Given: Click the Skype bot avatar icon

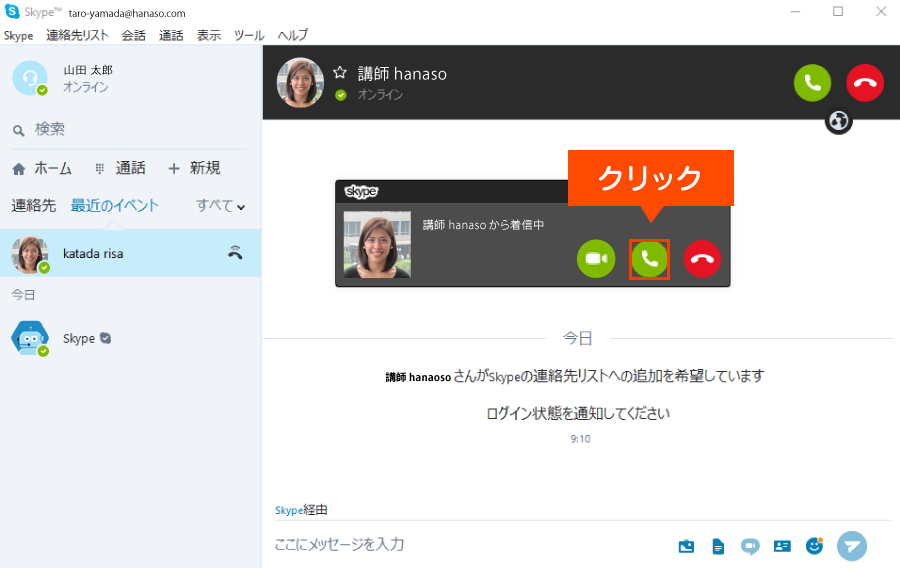Looking at the screenshot, I should (30, 339).
